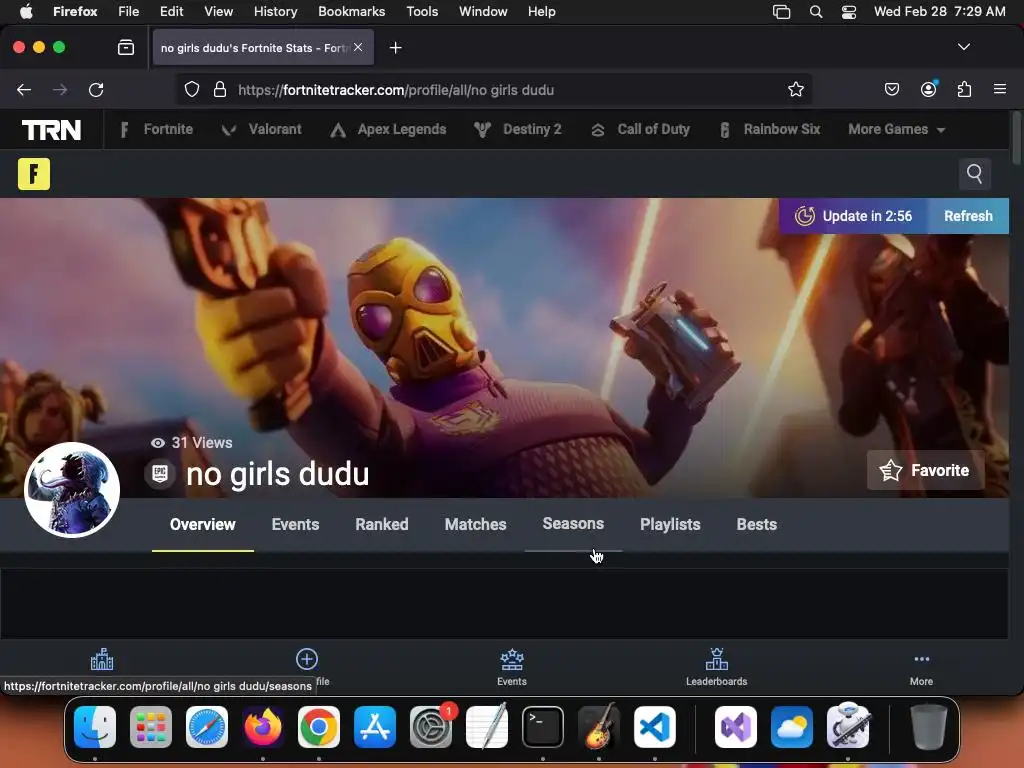Switch to the Bests tab
The height and width of the screenshot is (768, 1024).
coord(757,524)
